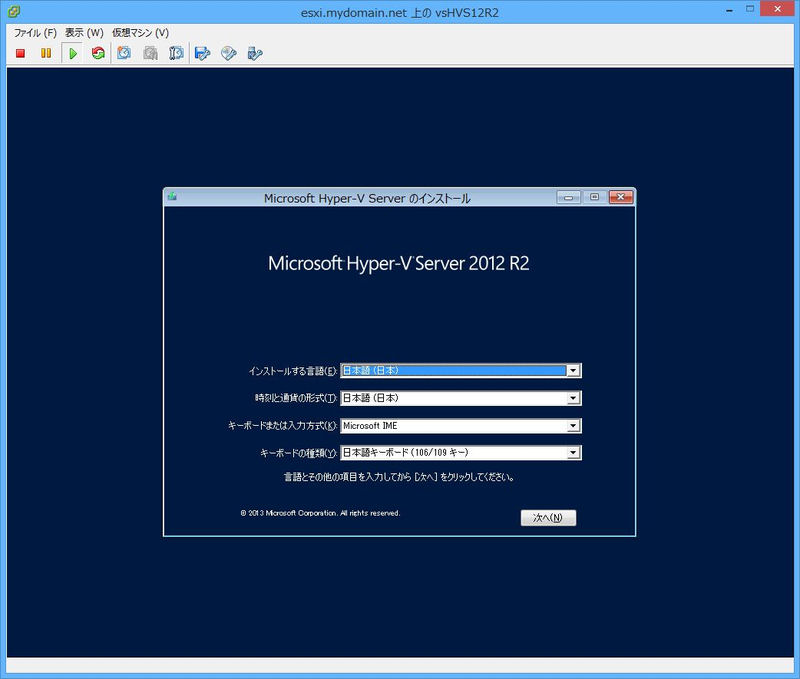Click the installer window's title bar icon
Image resolution: width=800 pixels, height=679 pixels.
[x=173, y=197]
